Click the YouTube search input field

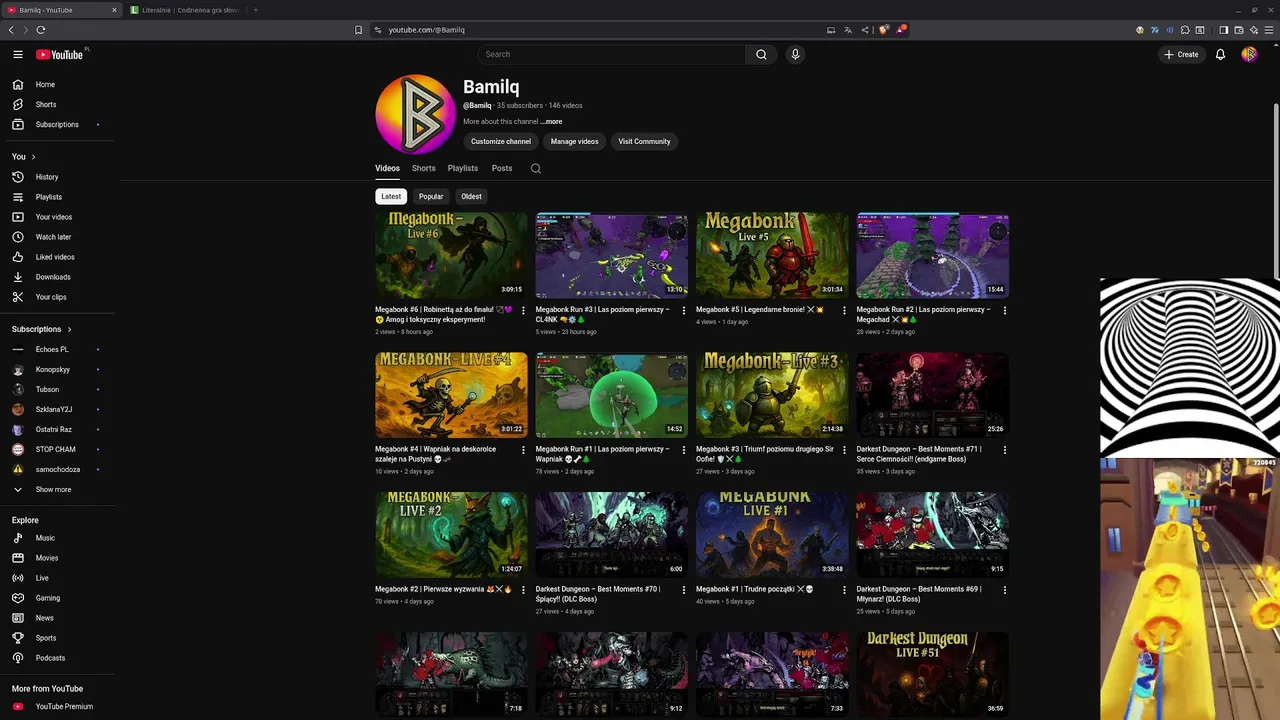[x=611, y=54]
